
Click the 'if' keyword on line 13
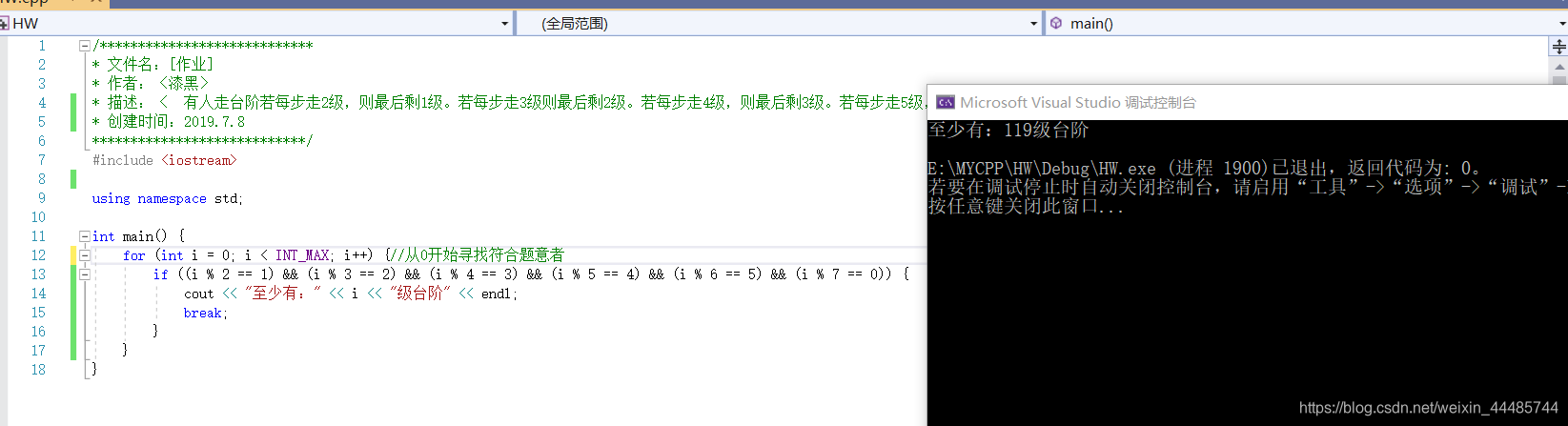pos(160,274)
